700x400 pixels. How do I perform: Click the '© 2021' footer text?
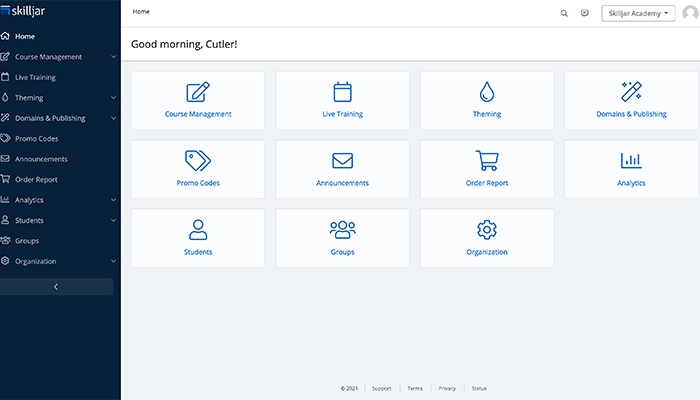(x=349, y=388)
